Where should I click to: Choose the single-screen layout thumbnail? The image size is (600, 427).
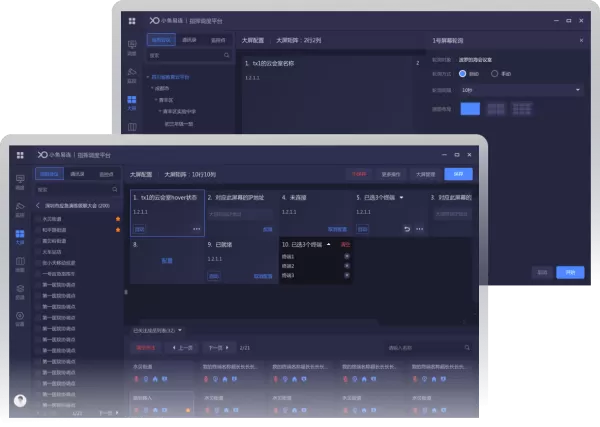click(470, 109)
